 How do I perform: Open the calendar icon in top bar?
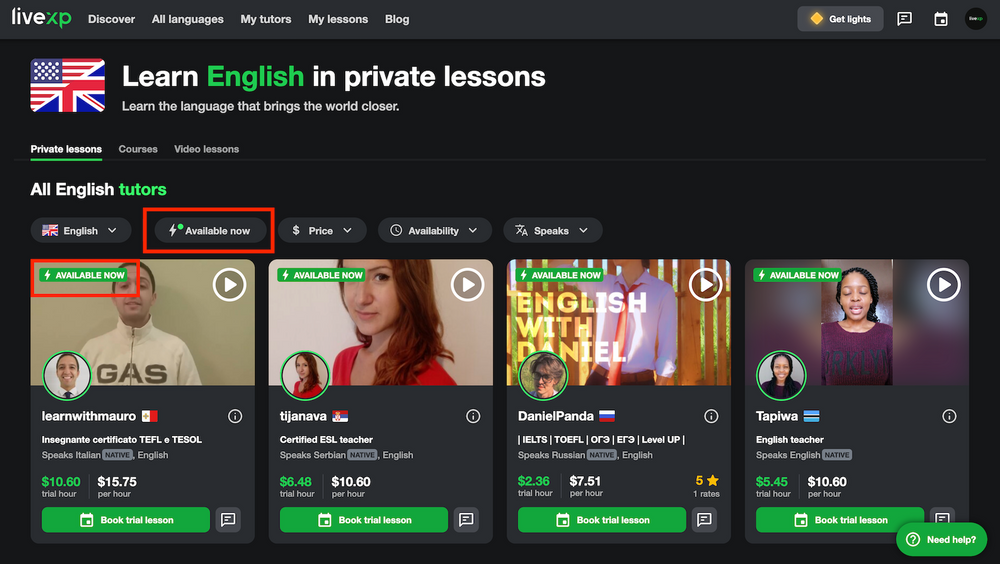[940, 19]
